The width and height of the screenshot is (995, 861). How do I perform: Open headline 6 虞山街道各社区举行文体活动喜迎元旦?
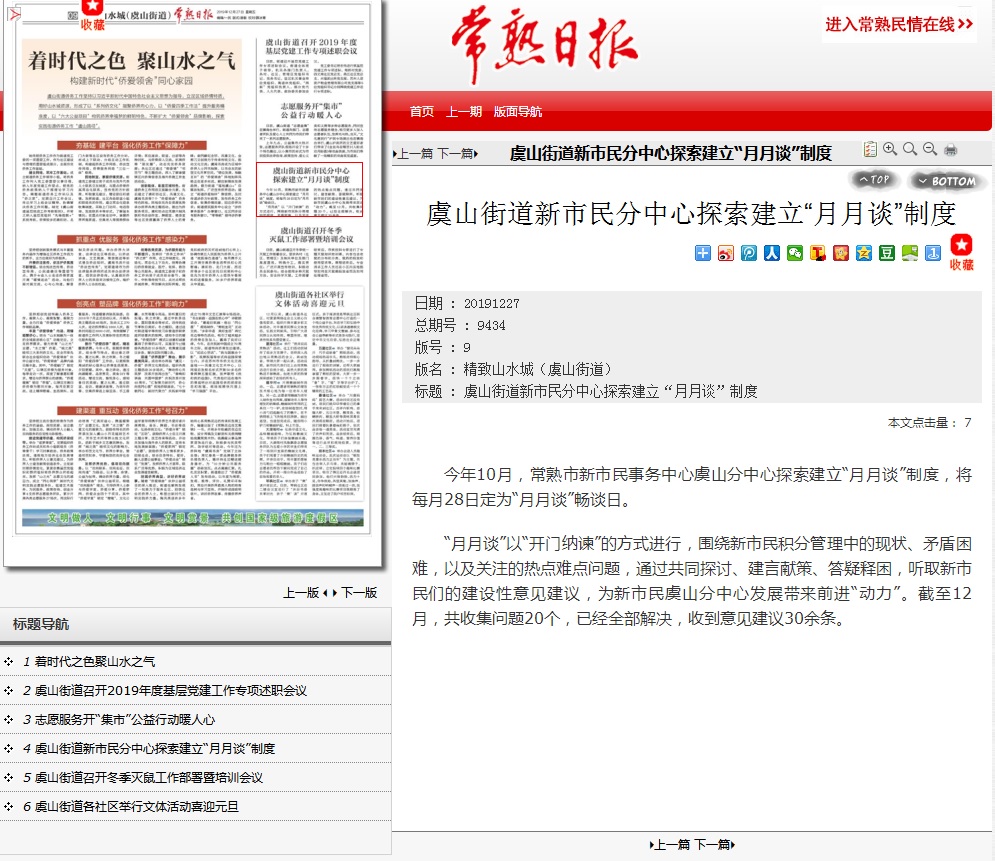click(x=136, y=806)
